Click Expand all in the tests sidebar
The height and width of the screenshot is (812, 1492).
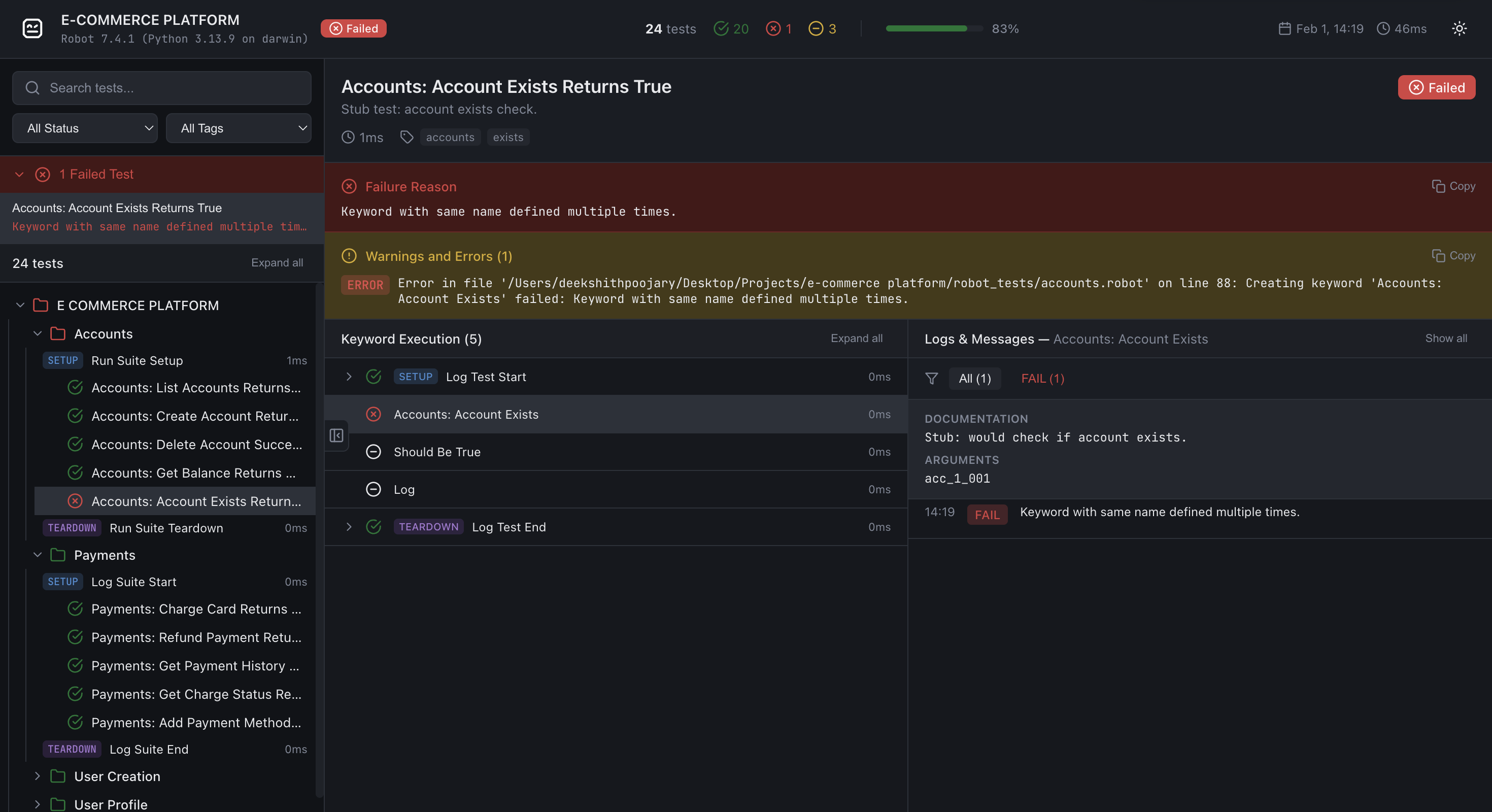point(277,262)
